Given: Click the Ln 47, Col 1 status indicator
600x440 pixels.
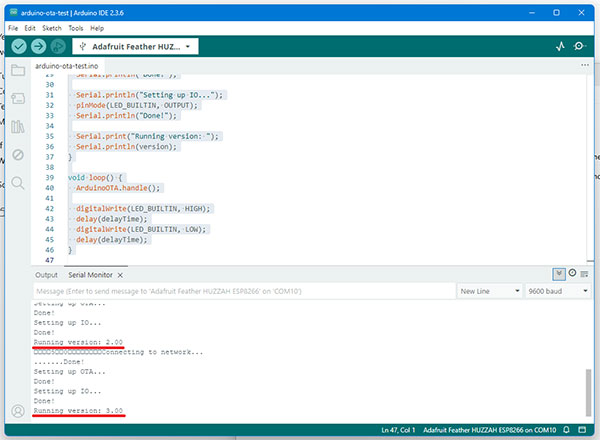Looking at the screenshot, I should (x=398, y=430).
